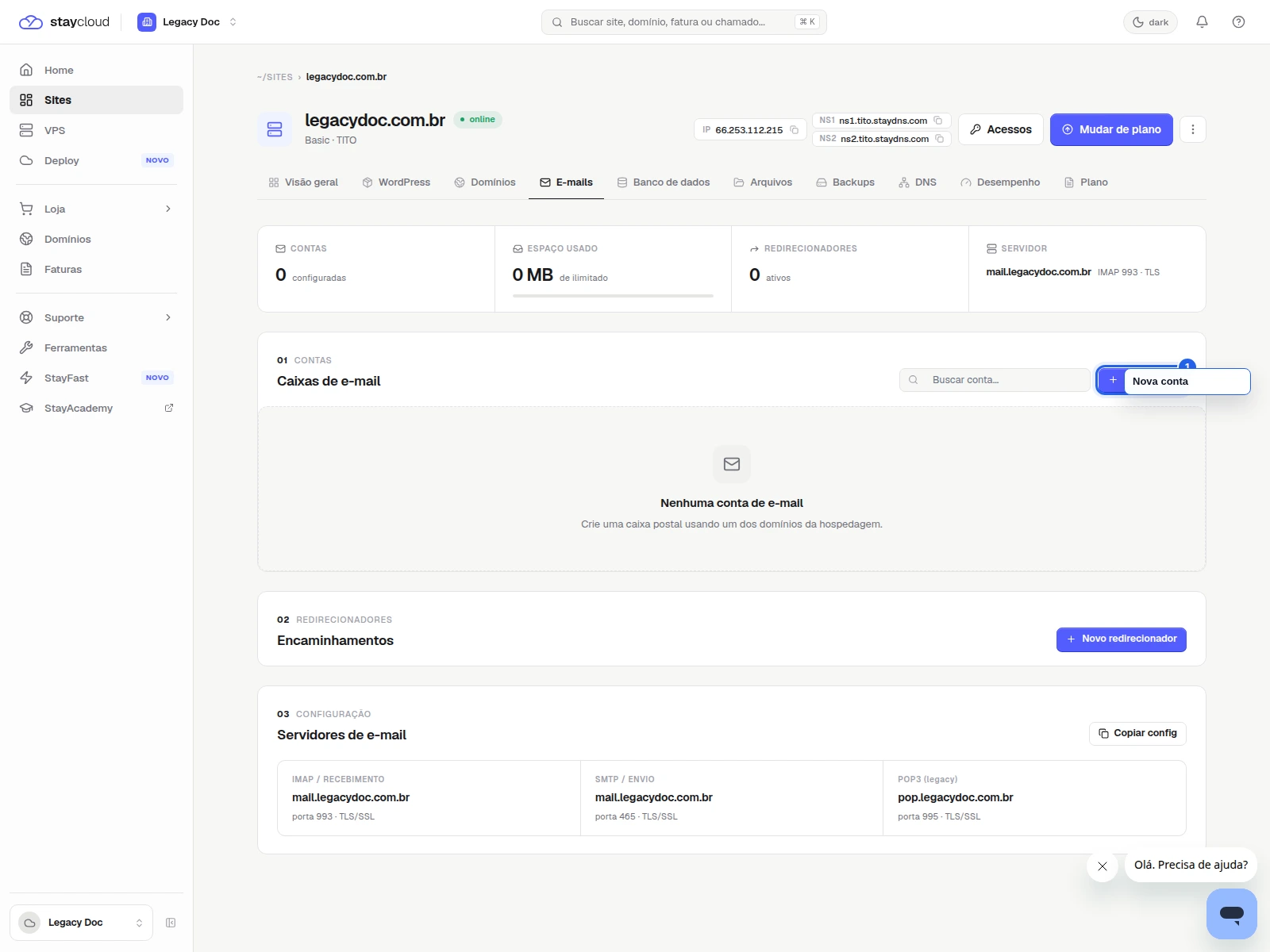Open the help question-mark icon
This screenshot has width=1270, height=952.
click(1238, 21)
